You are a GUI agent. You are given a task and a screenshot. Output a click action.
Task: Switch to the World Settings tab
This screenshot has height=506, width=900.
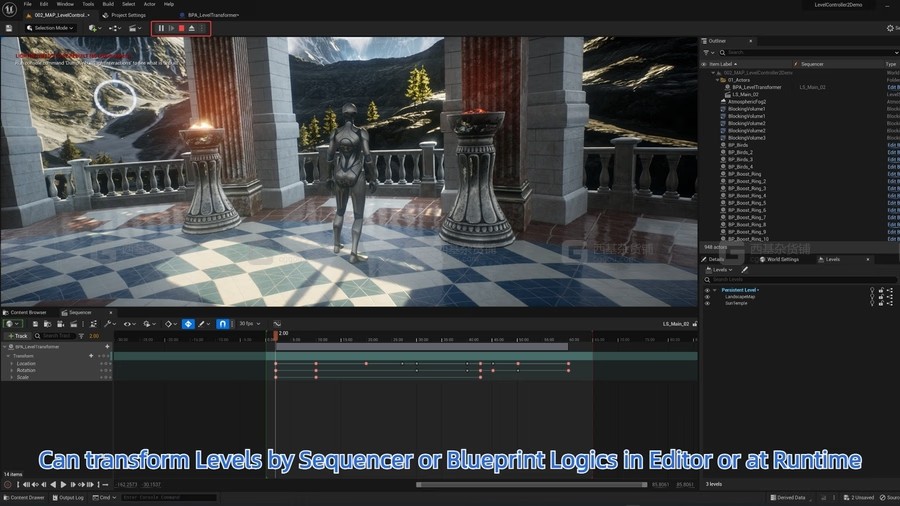click(x=780, y=259)
